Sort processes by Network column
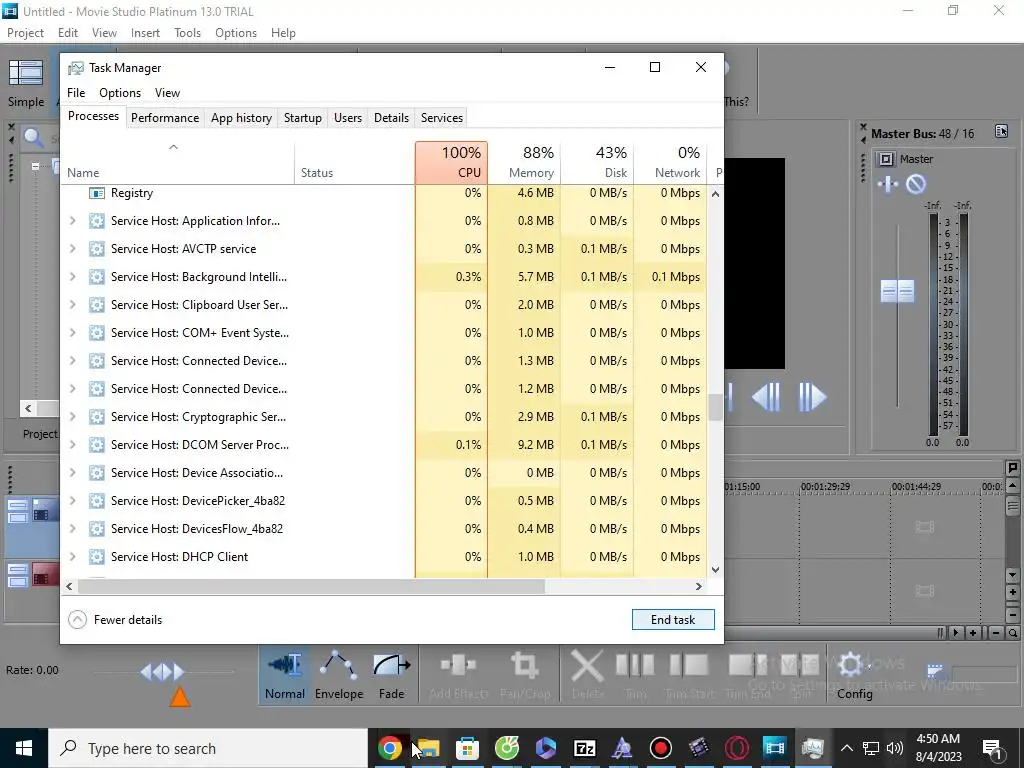Screen dimensions: 1024x768 point(670,163)
